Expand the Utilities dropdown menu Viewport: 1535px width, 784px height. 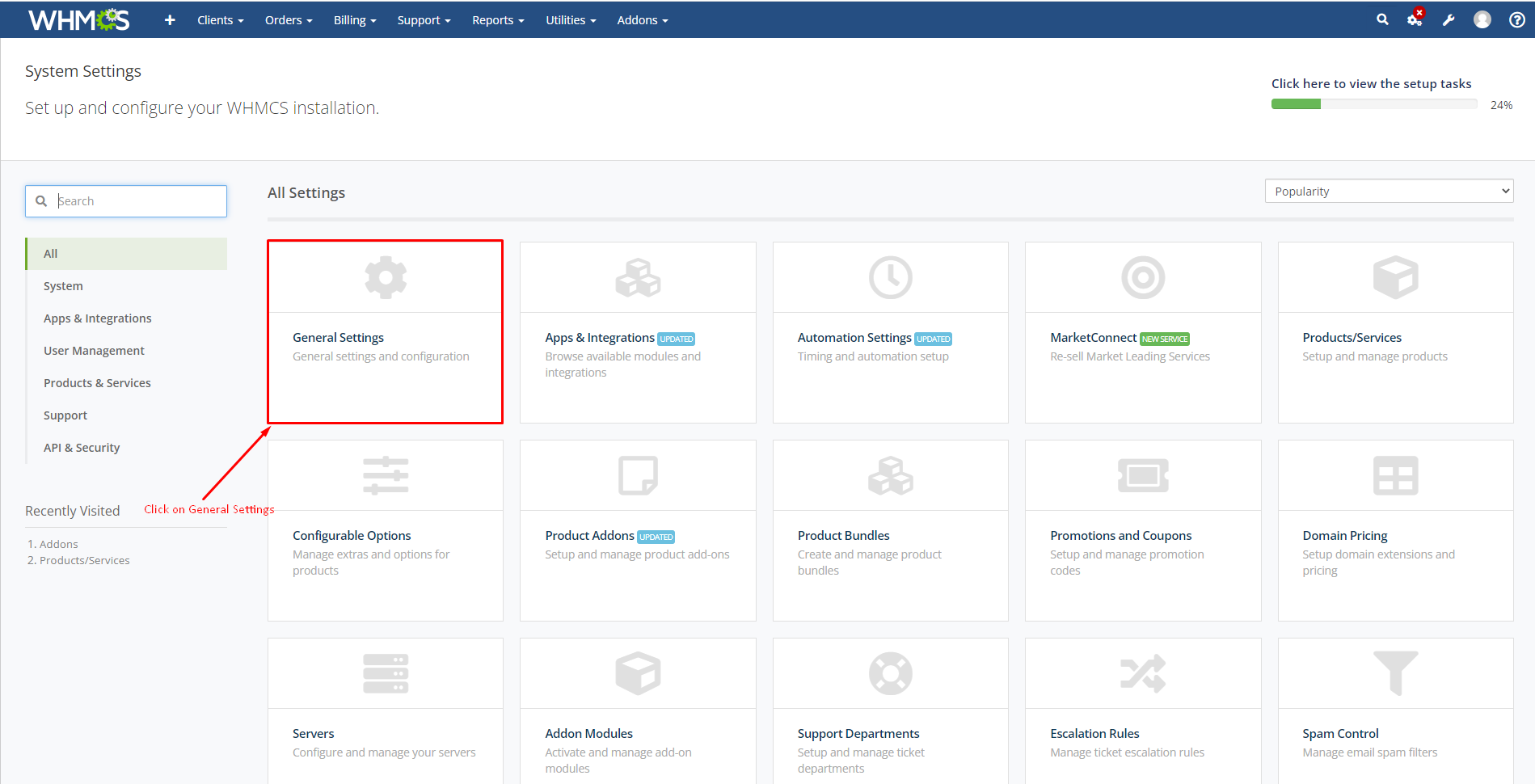tap(571, 20)
